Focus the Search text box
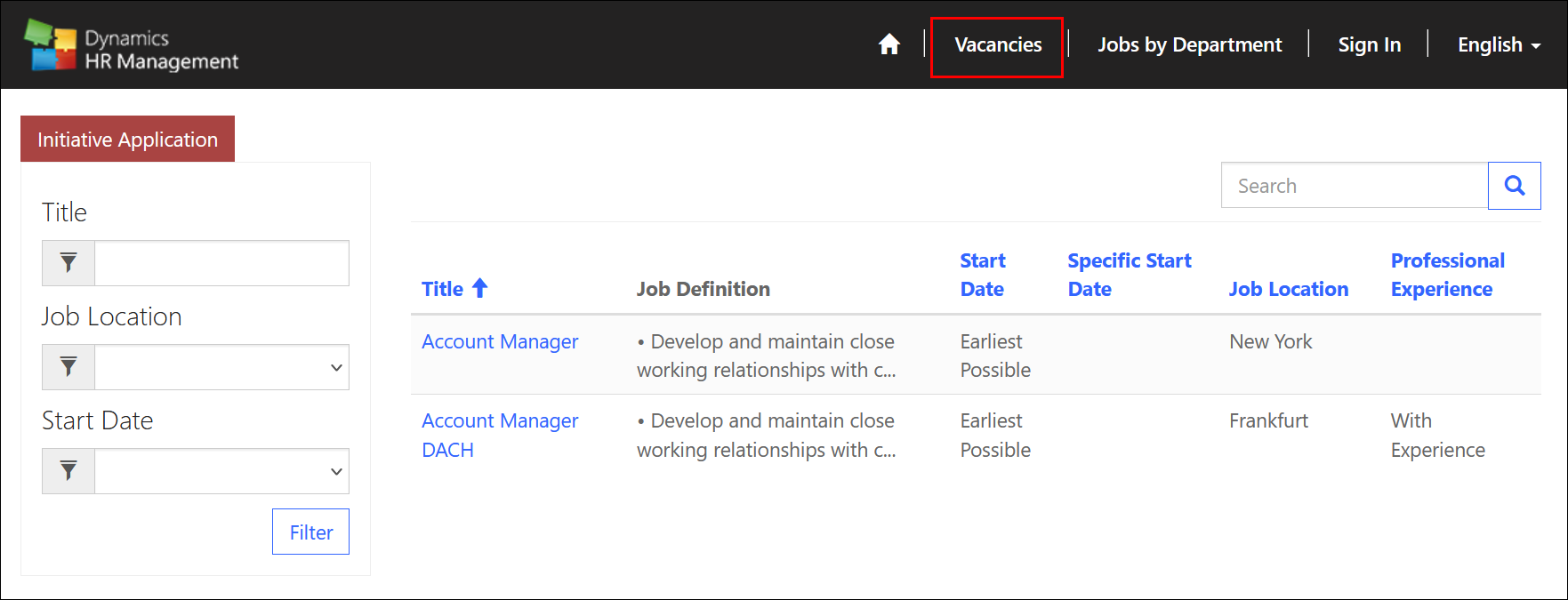The image size is (1568, 600). coord(1354,185)
